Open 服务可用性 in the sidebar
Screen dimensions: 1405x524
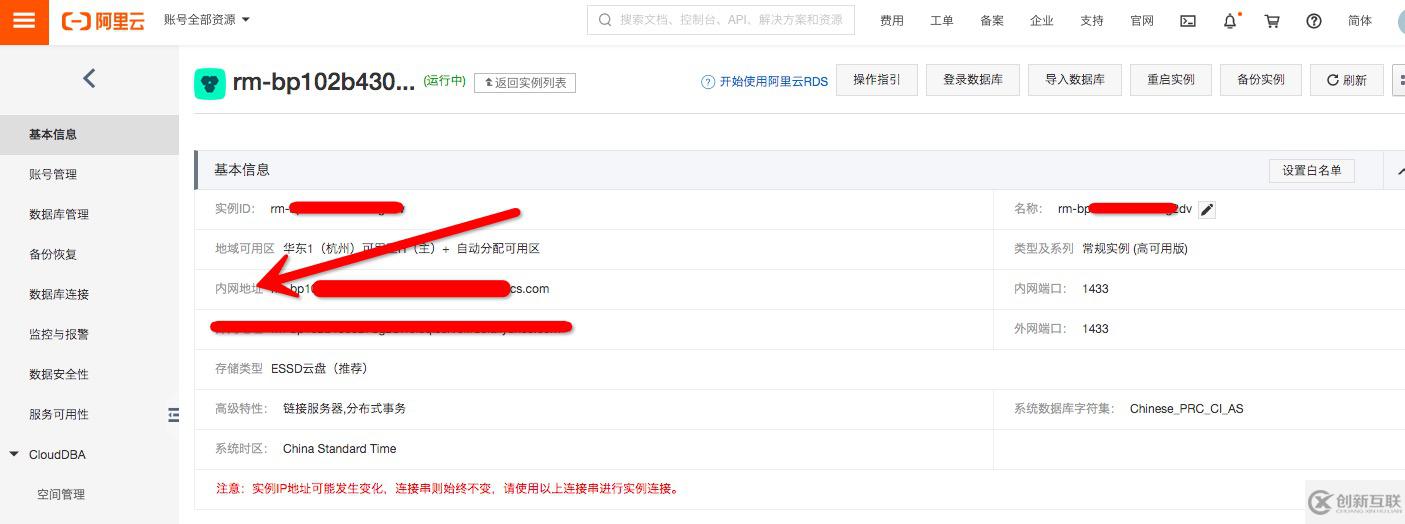point(89,414)
